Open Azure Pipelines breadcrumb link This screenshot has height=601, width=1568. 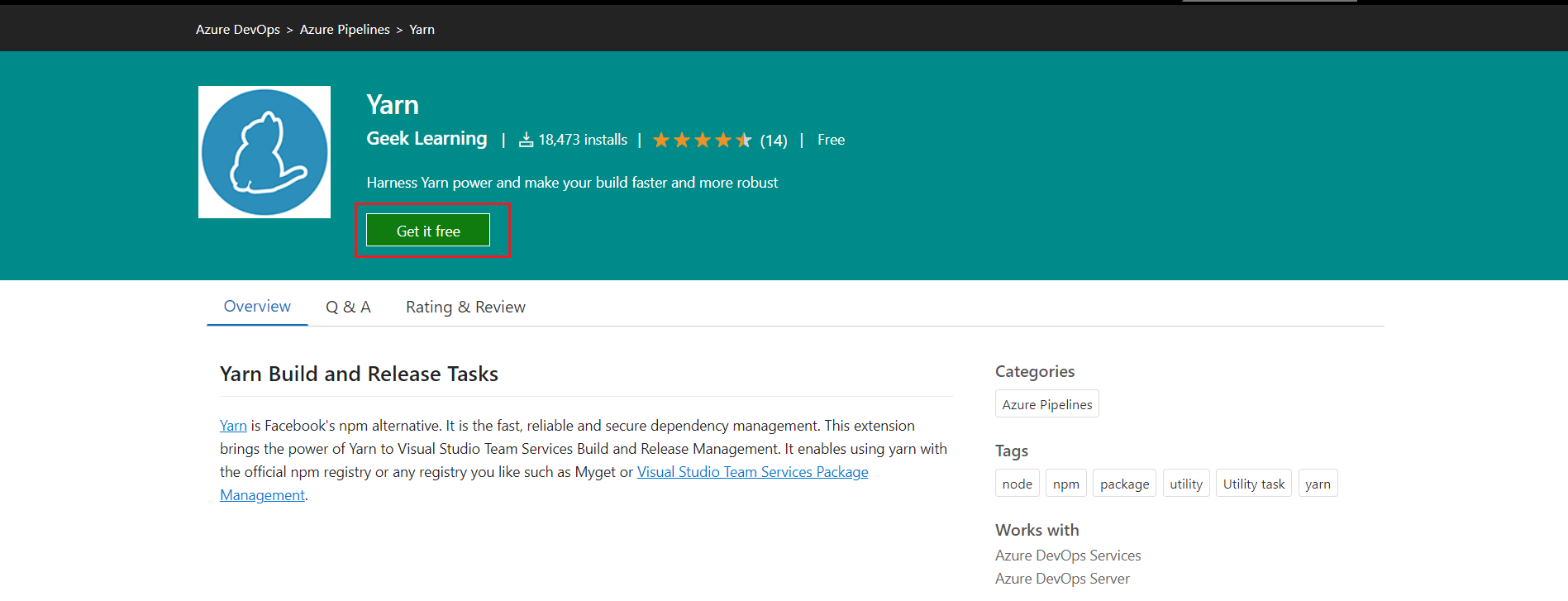(x=345, y=29)
